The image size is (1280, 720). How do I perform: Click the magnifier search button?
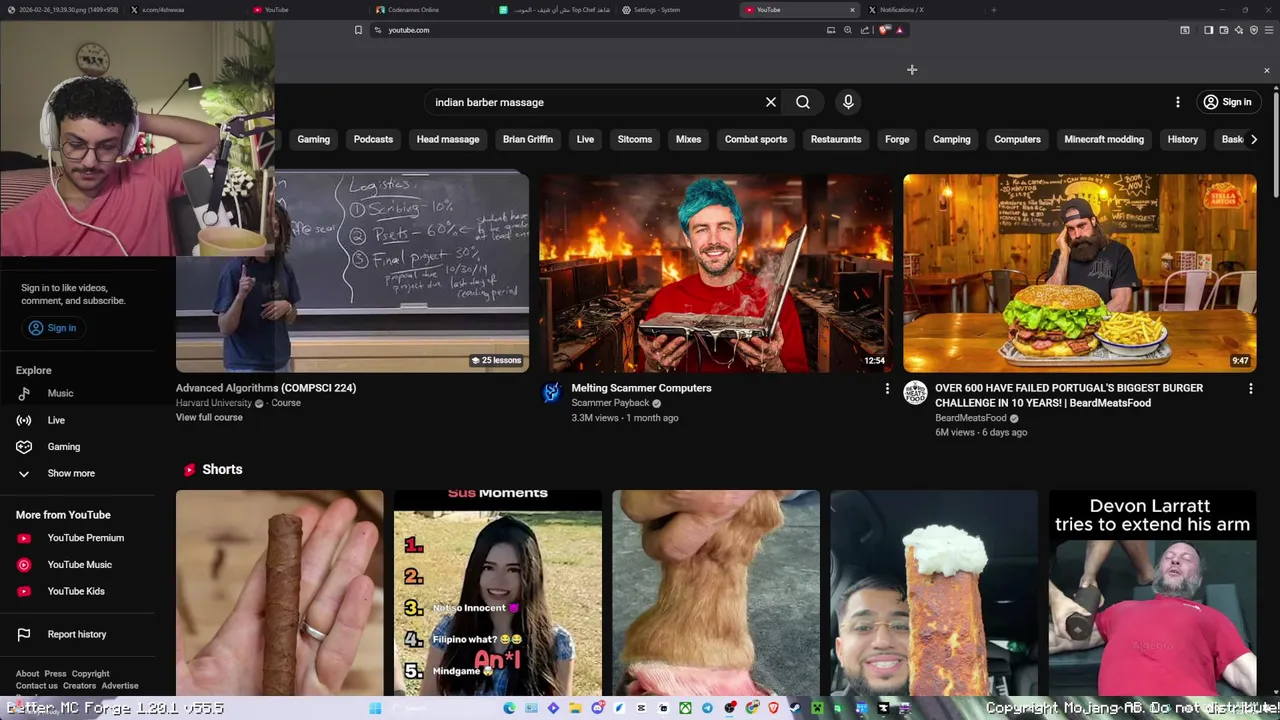(803, 102)
